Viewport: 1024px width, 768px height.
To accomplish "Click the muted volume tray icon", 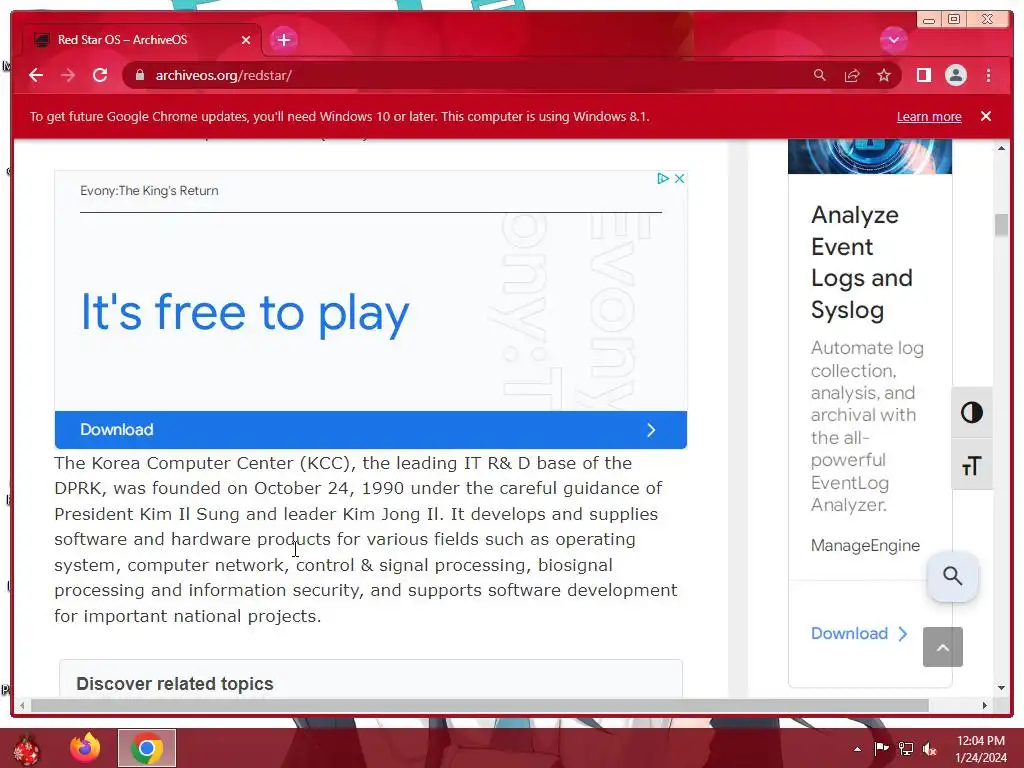I will click(929, 749).
